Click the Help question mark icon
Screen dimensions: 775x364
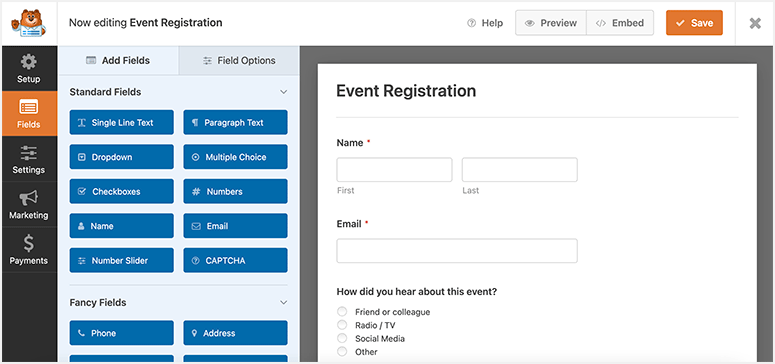472,23
